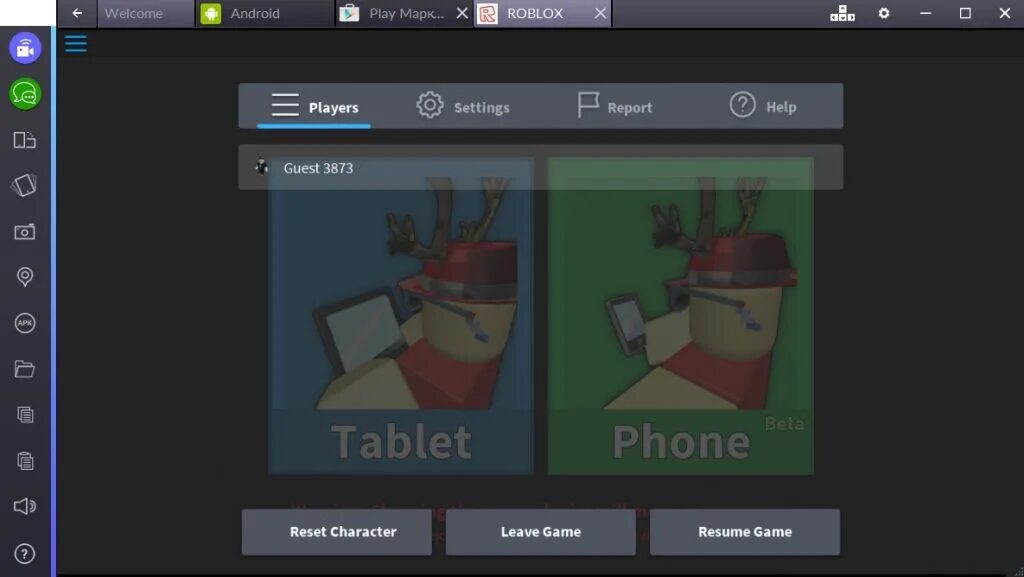Install an APK via the APK icon

25,323
